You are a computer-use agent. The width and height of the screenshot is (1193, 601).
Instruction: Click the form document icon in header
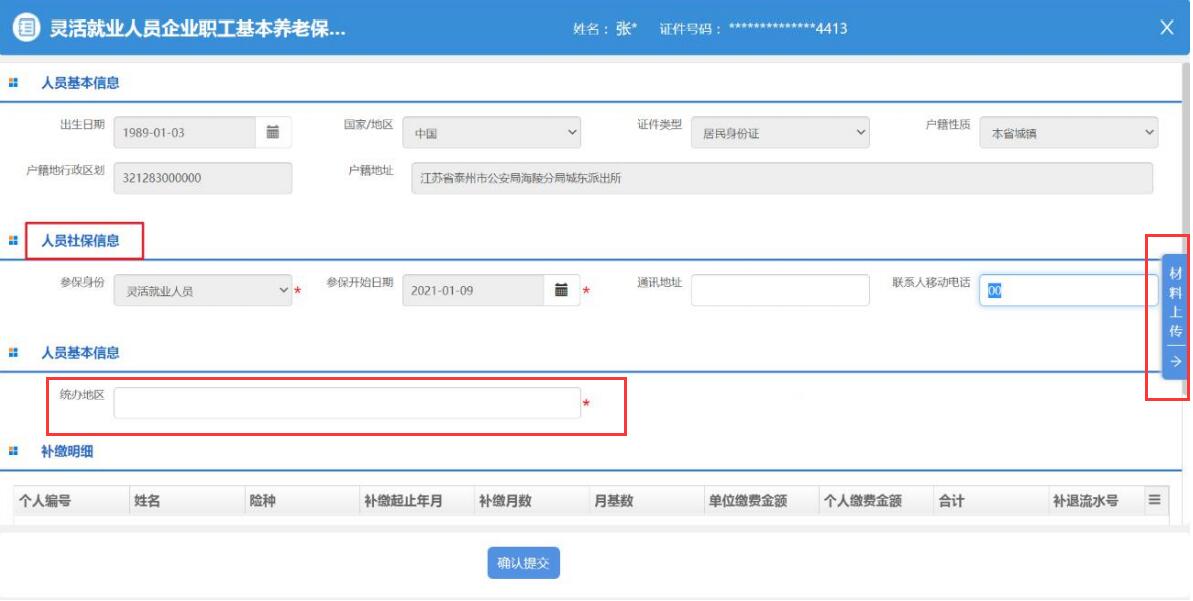tap(26, 28)
